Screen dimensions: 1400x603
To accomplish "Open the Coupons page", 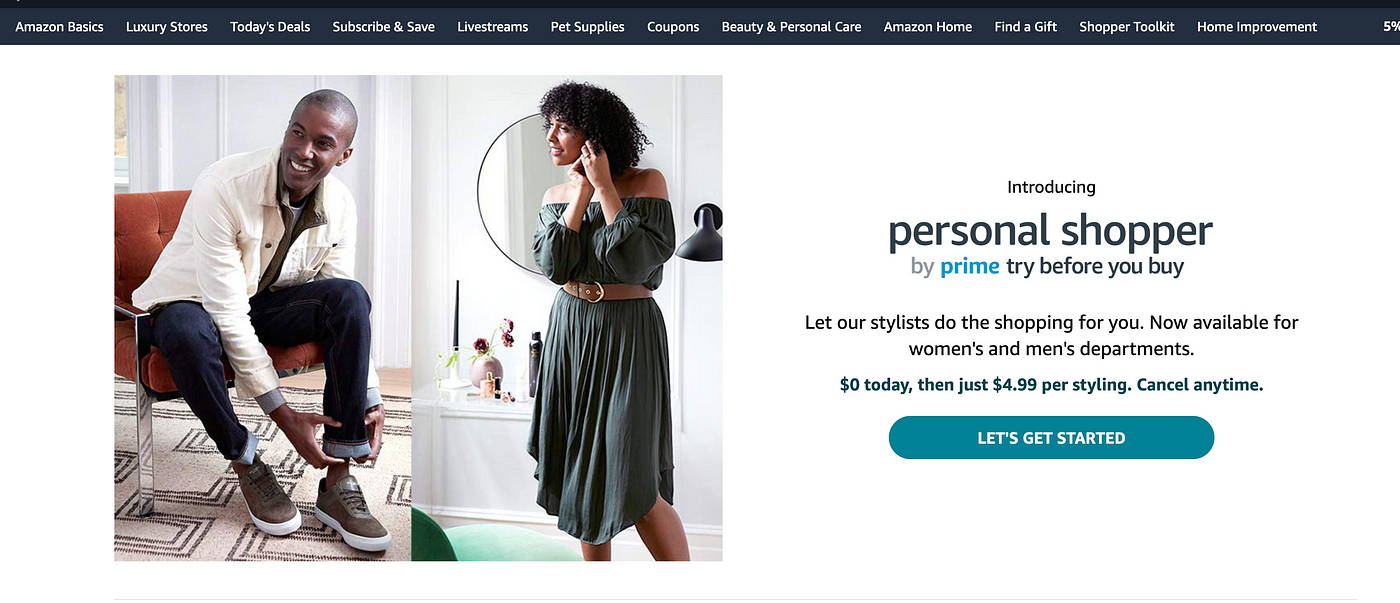I will point(673,27).
